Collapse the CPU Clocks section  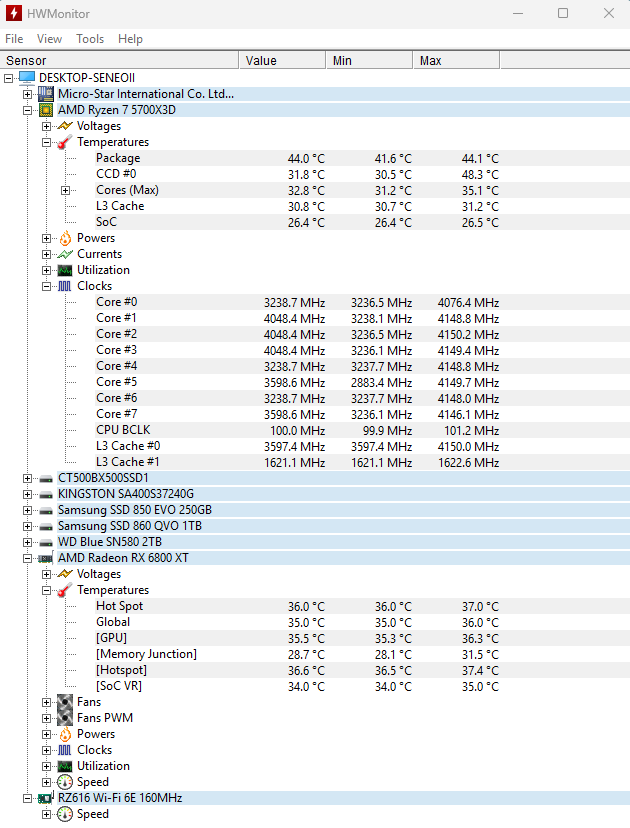point(46,286)
